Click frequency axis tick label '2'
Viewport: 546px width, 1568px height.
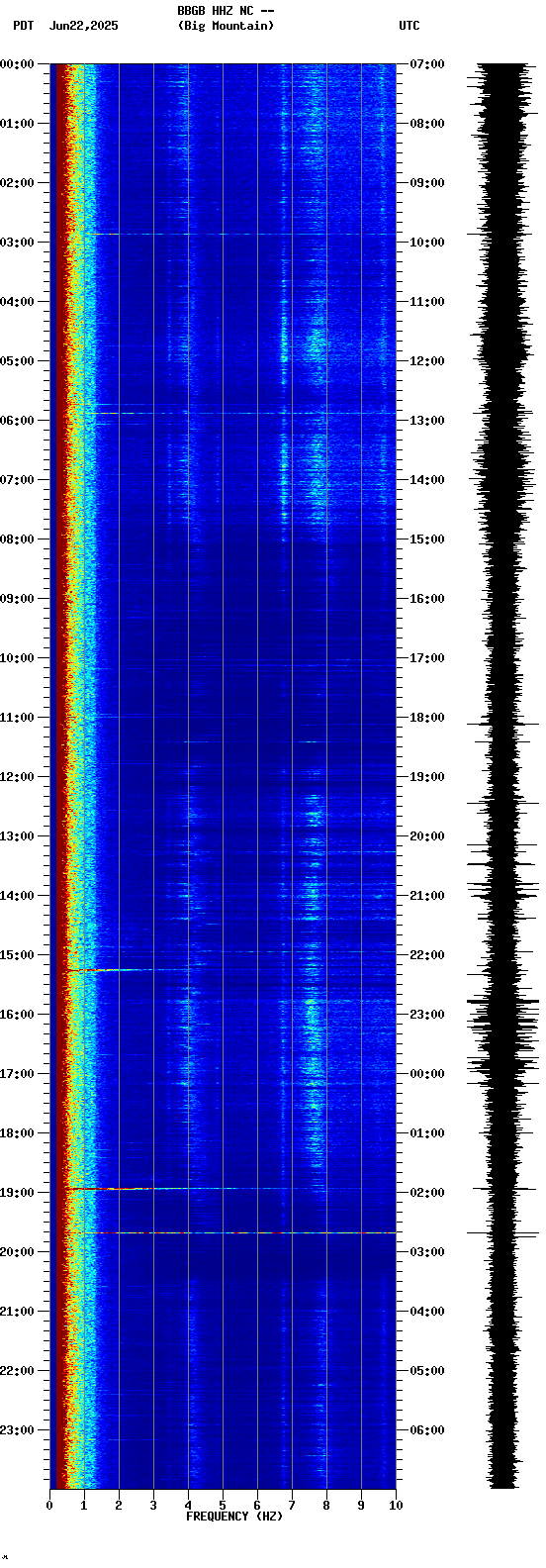119,1506
